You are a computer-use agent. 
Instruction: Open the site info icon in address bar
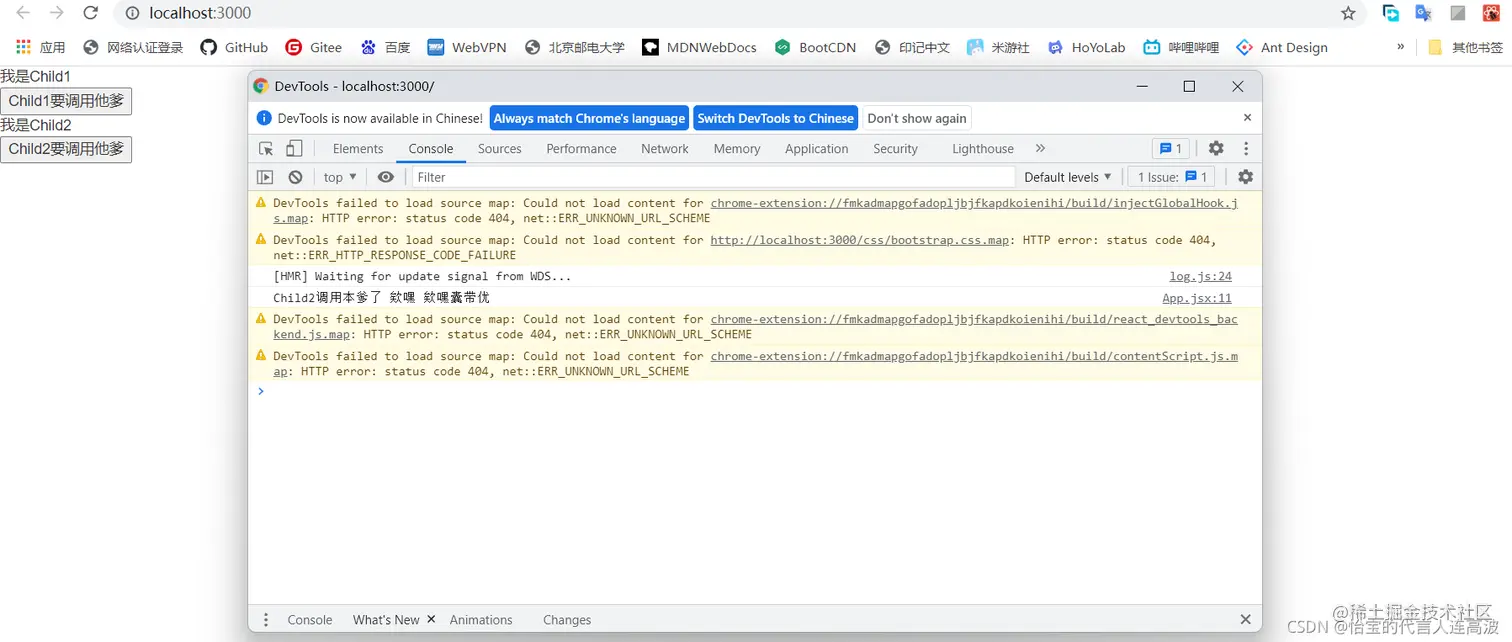[x=132, y=13]
